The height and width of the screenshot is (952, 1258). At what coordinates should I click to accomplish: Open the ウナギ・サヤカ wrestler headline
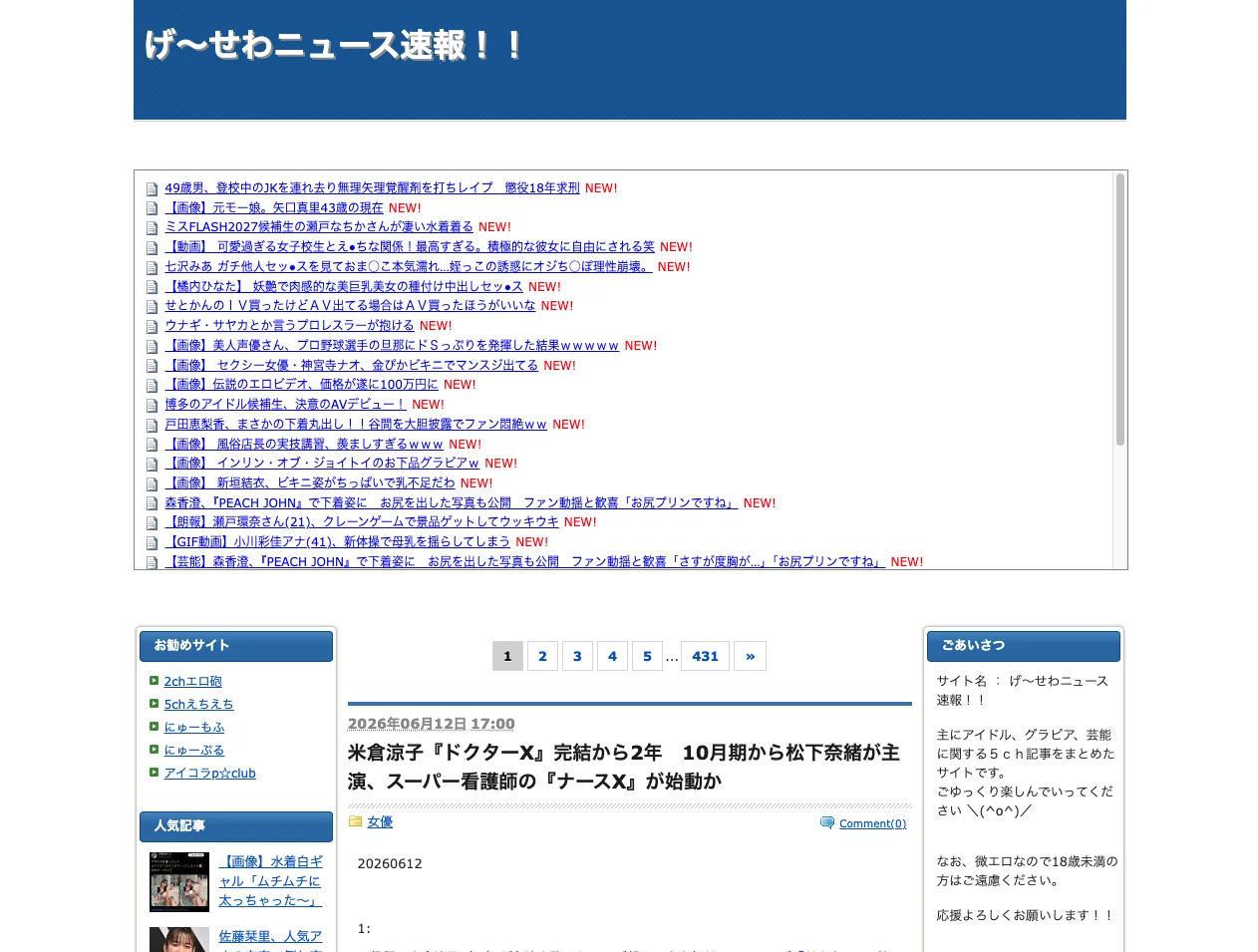(x=289, y=326)
